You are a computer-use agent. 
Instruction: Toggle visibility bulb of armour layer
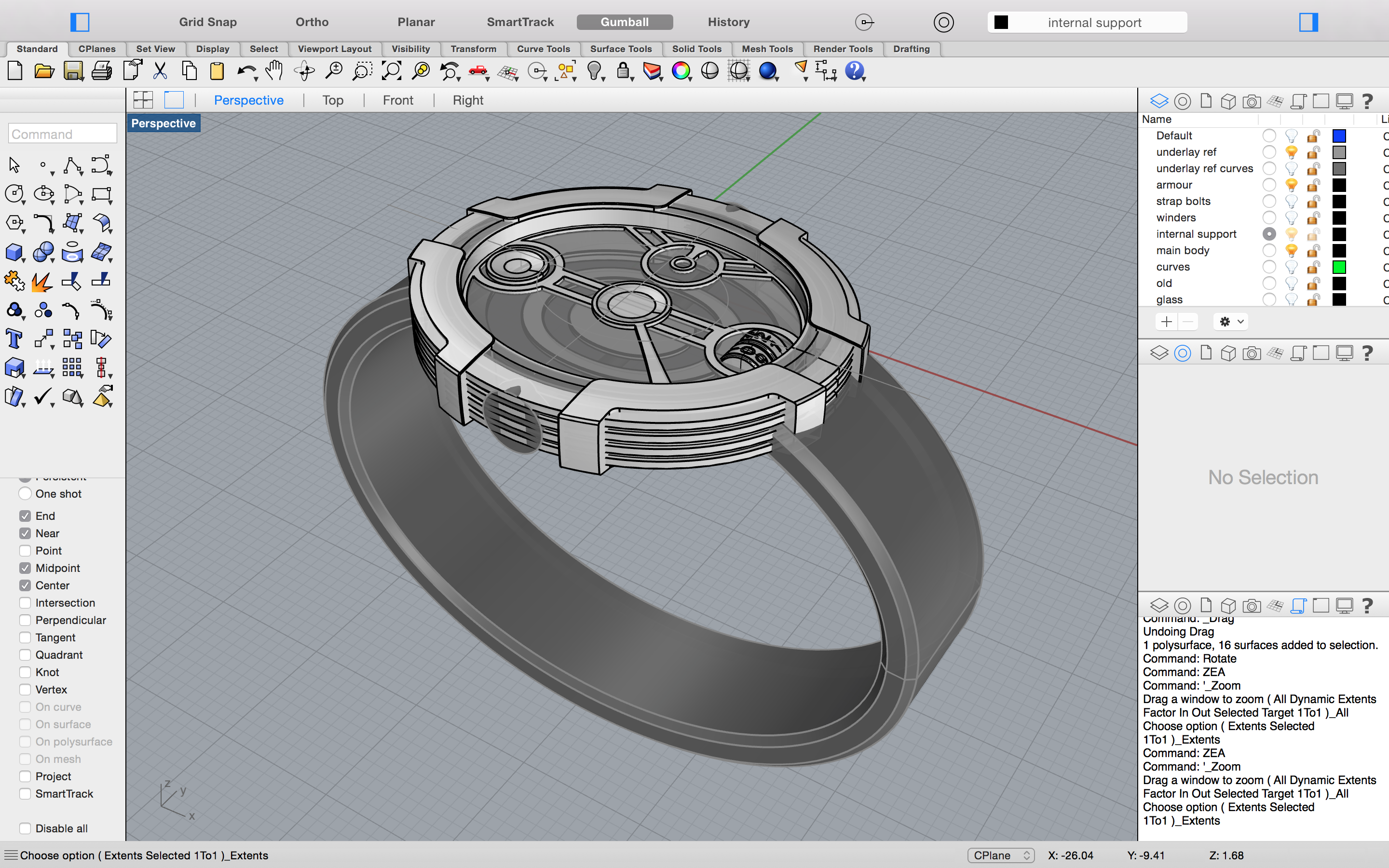point(1292,185)
